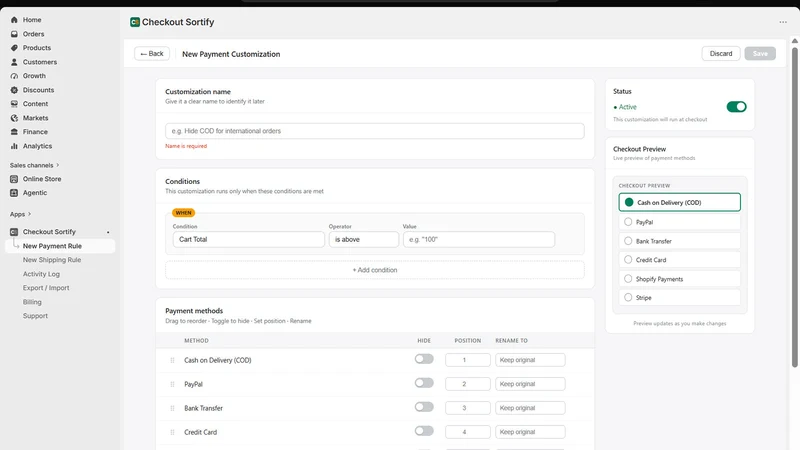Toggle hide for Credit Card method
The image size is (800, 450).
click(424, 431)
